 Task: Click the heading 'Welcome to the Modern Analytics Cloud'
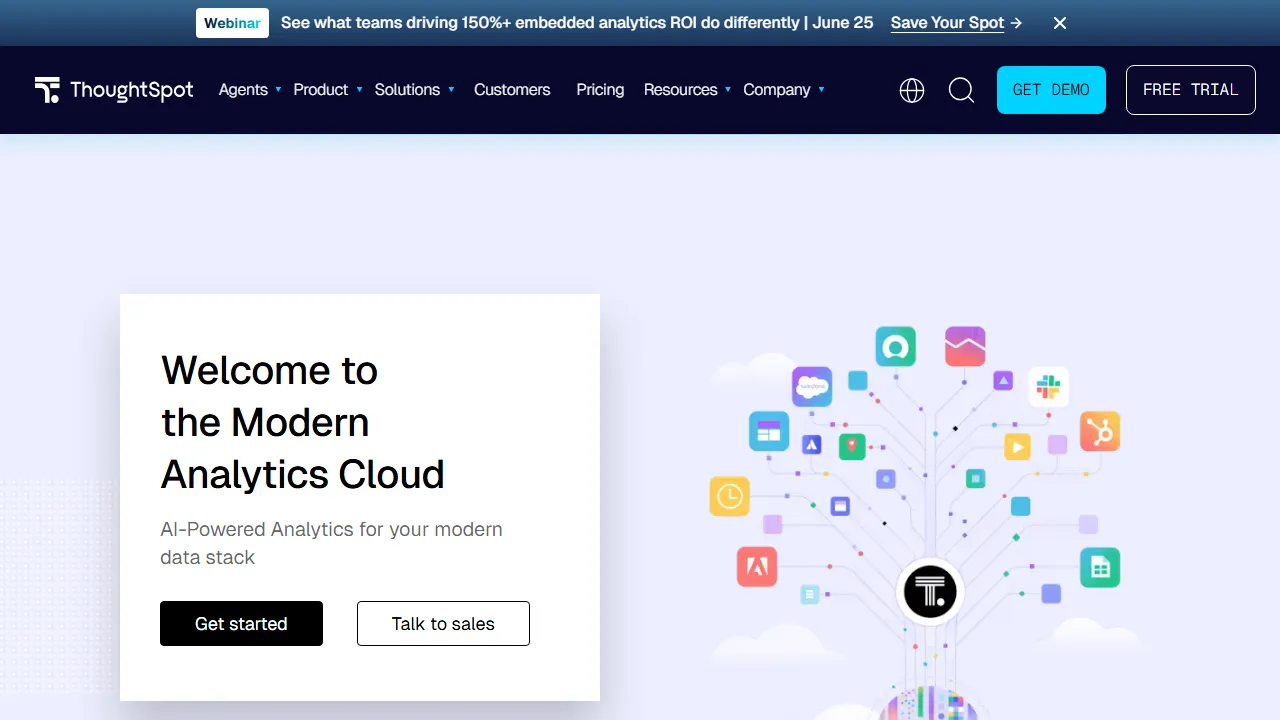303,422
